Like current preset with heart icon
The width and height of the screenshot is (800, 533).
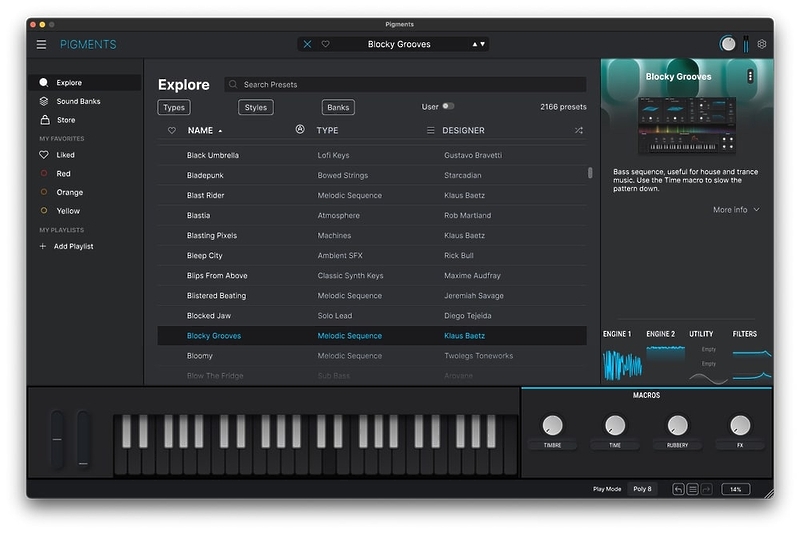point(326,44)
